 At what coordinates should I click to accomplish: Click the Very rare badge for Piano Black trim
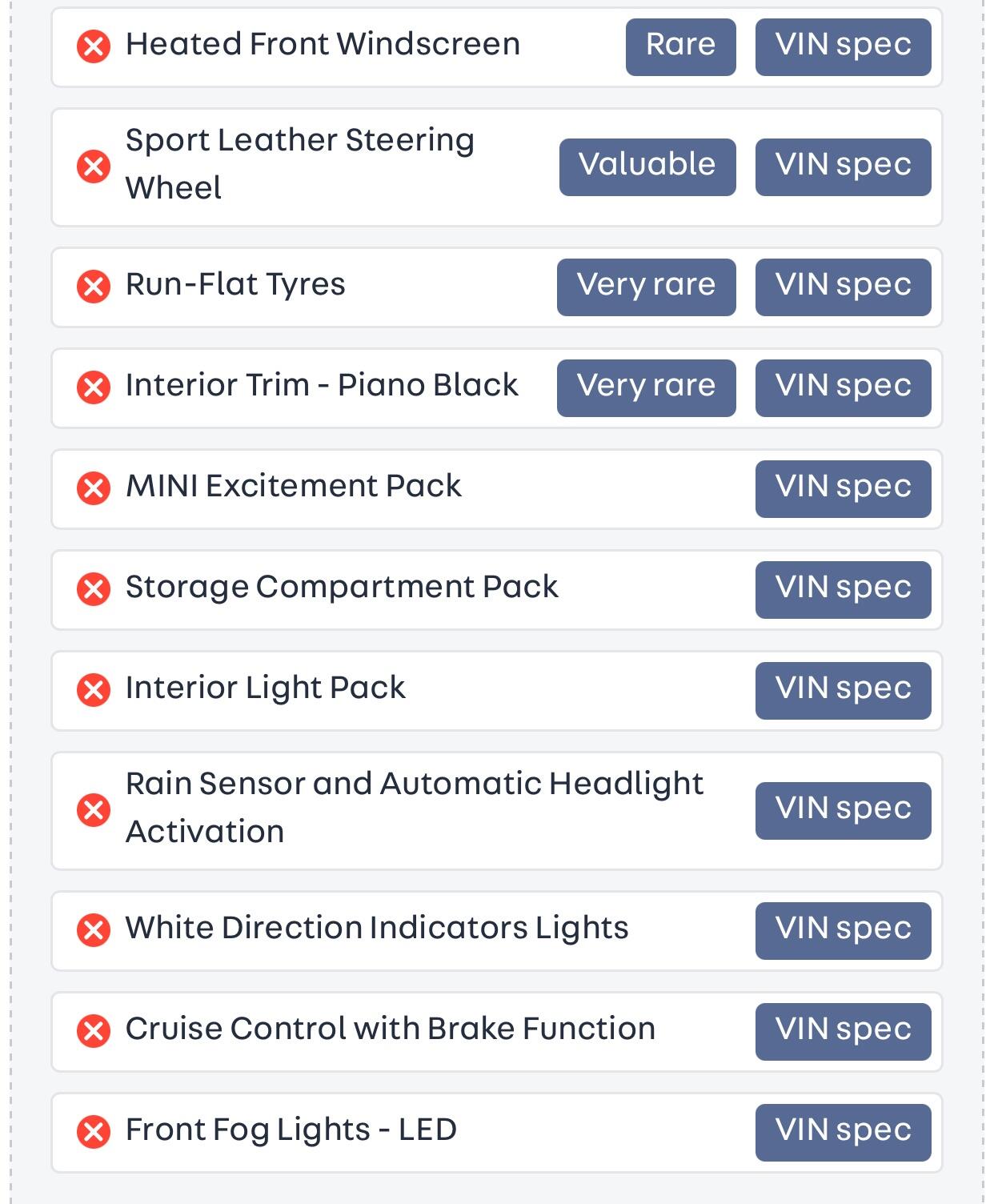click(x=646, y=387)
